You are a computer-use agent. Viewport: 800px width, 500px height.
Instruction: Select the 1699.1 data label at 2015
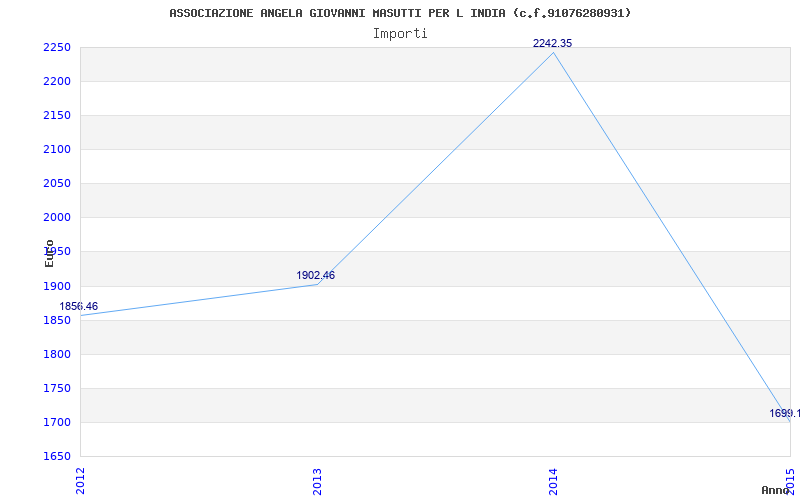tap(785, 413)
